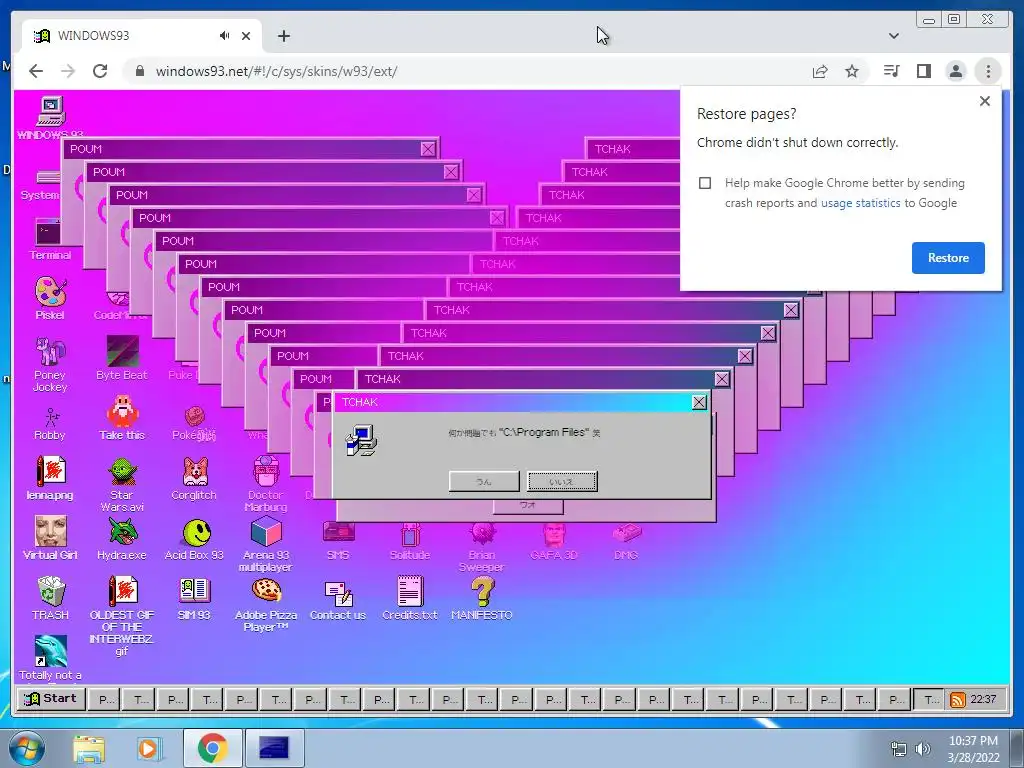Launch Virtual Girl icon
Viewport: 1024px width, 768px height.
tap(50, 538)
